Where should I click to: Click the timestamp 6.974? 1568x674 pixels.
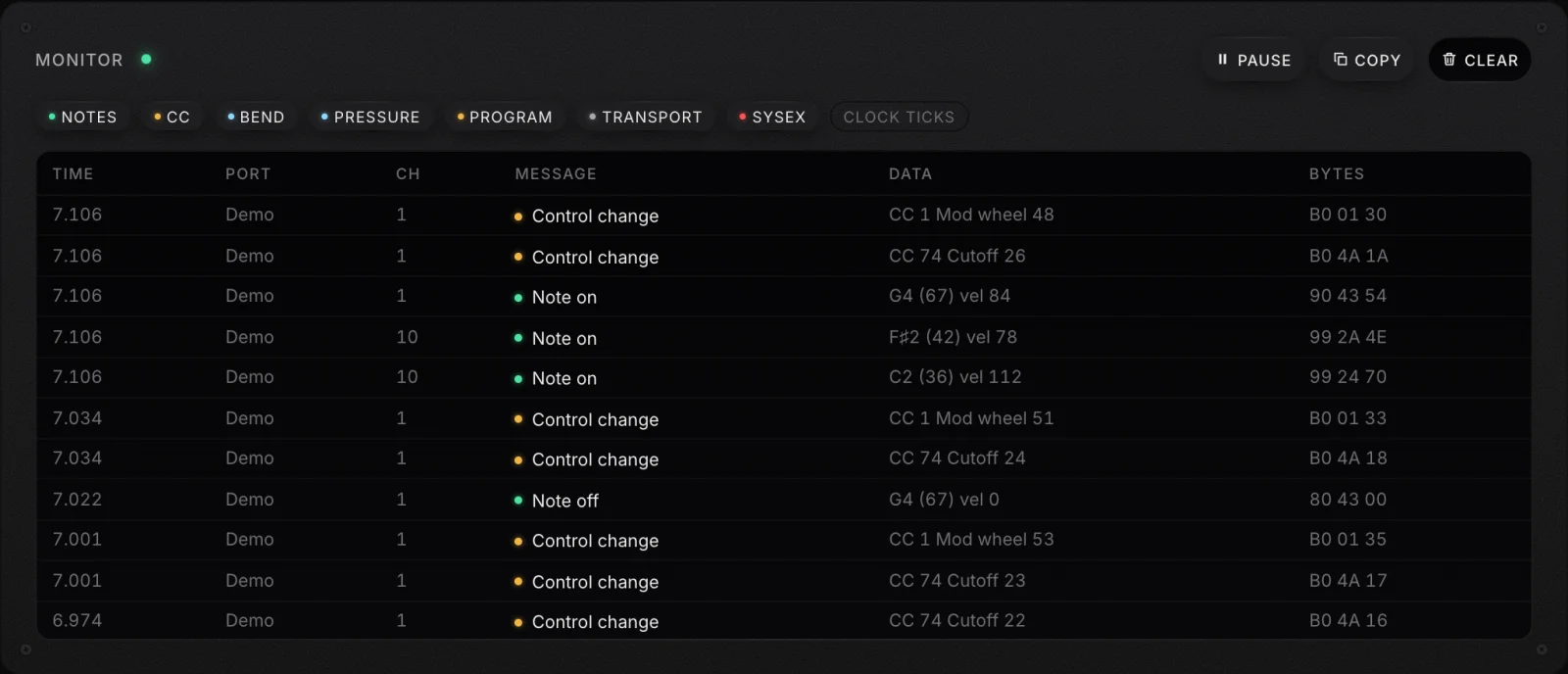[77, 621]
